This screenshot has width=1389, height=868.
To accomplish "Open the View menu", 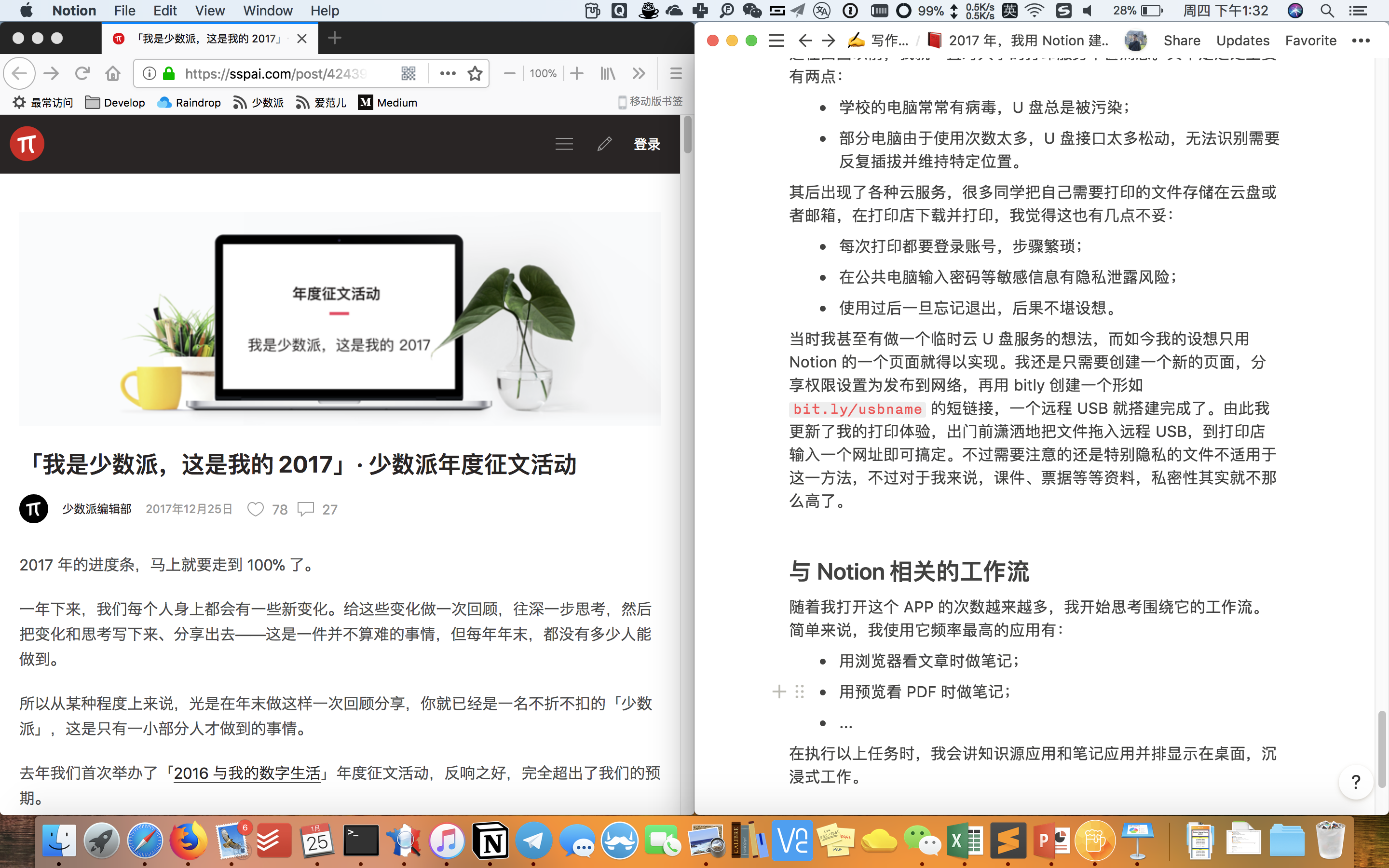I will tap(209, 10).
